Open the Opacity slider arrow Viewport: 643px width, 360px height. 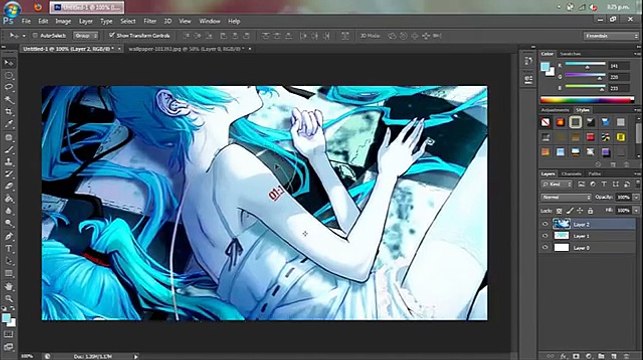[x=636, y=197]
